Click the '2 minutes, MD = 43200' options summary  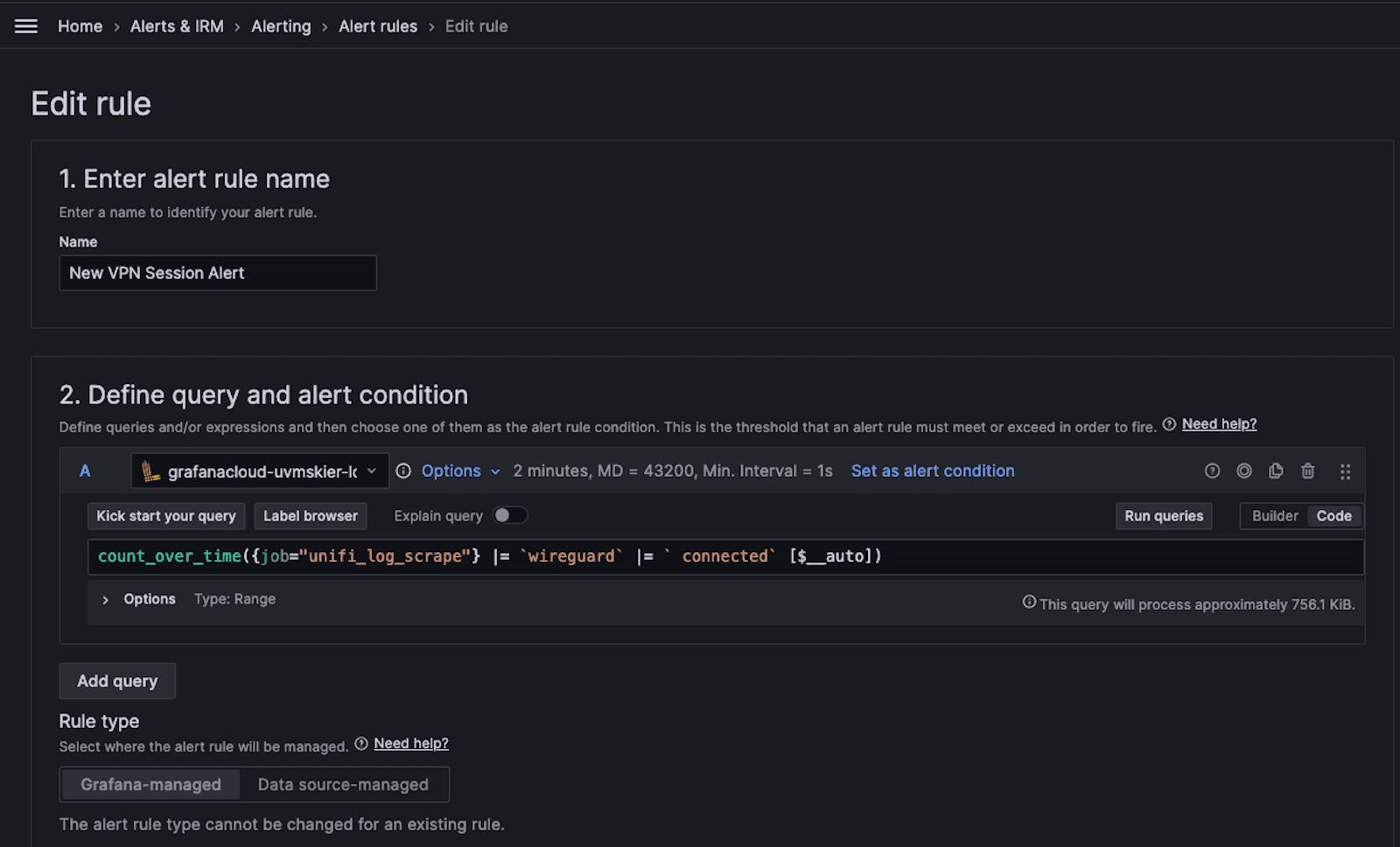[672, 471]
